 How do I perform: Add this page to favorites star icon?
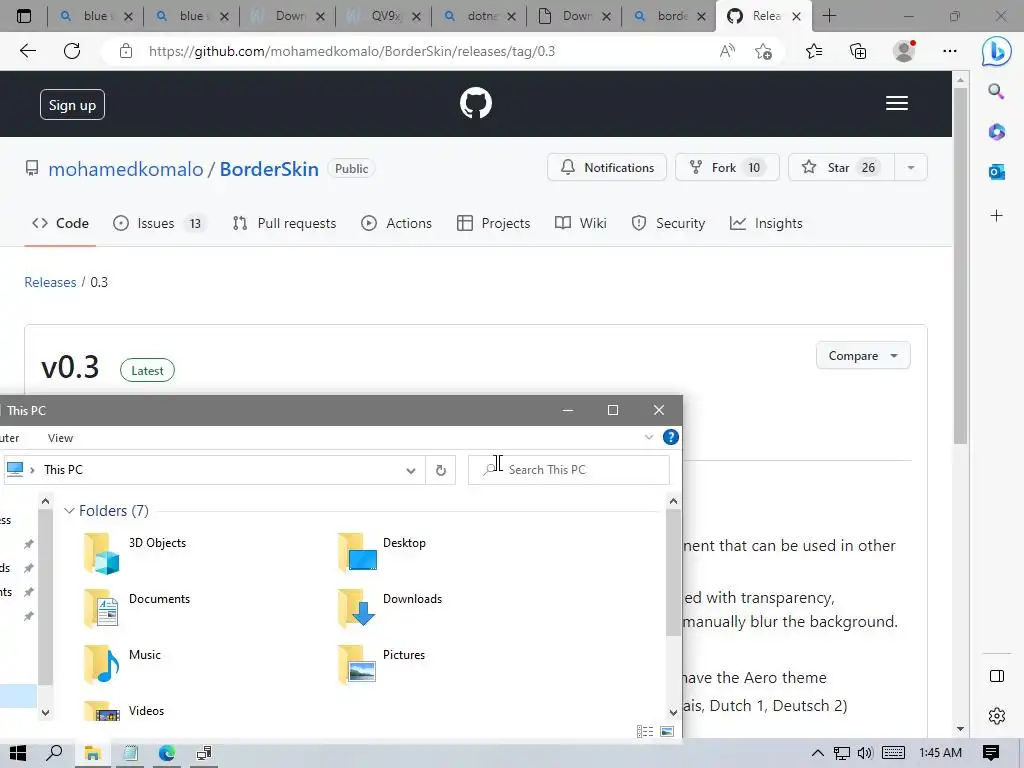pyautogui.click(x=763, y=51)
